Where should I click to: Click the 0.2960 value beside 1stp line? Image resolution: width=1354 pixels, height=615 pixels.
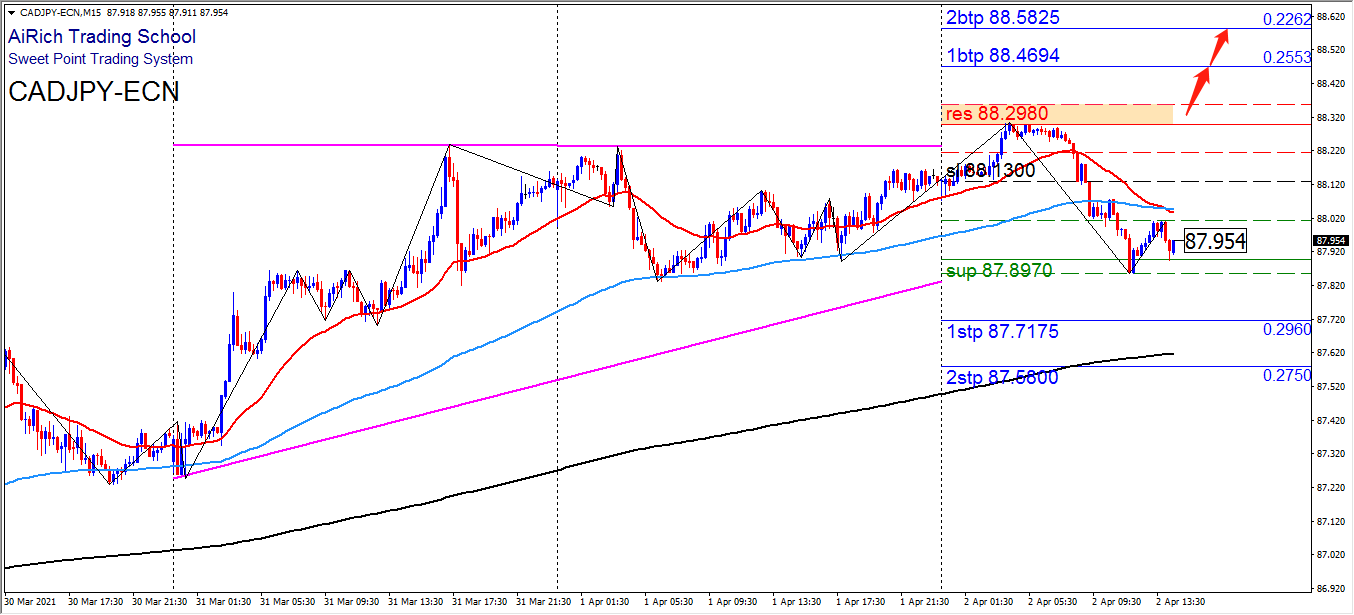click(x=1286, y=330)
